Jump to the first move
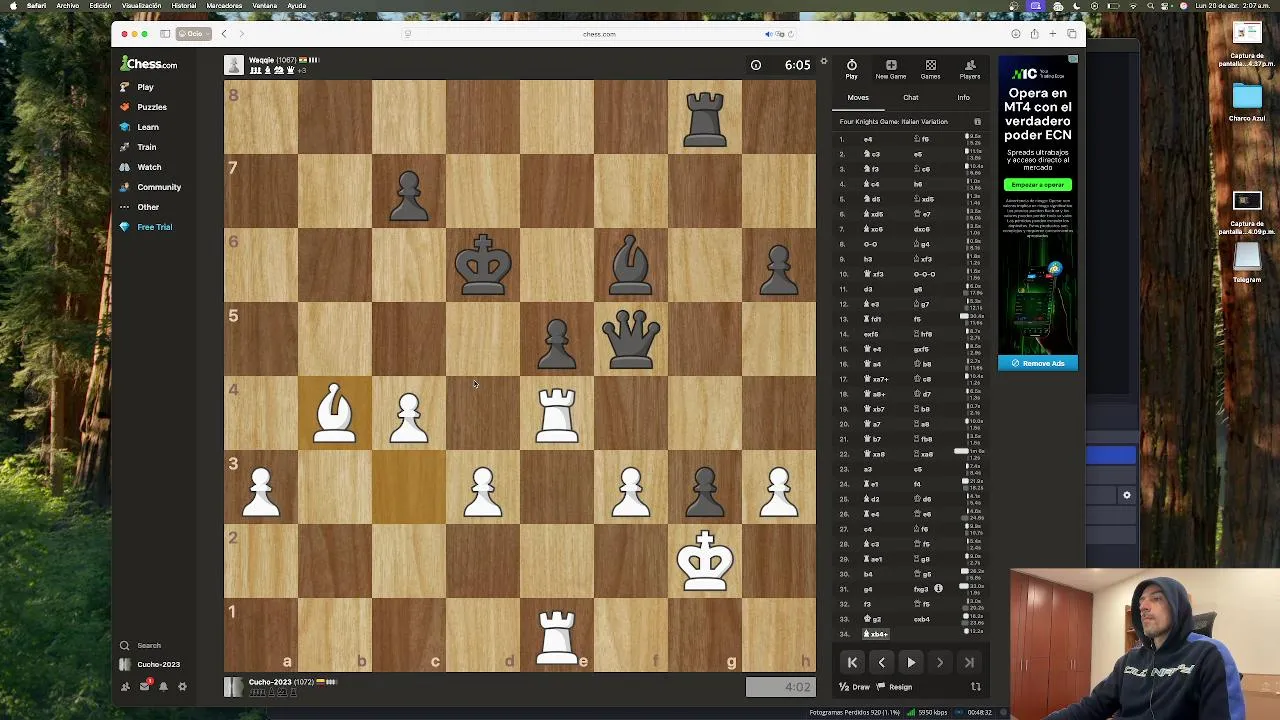This screenshot has width=1280, height=720. (853, 662)
